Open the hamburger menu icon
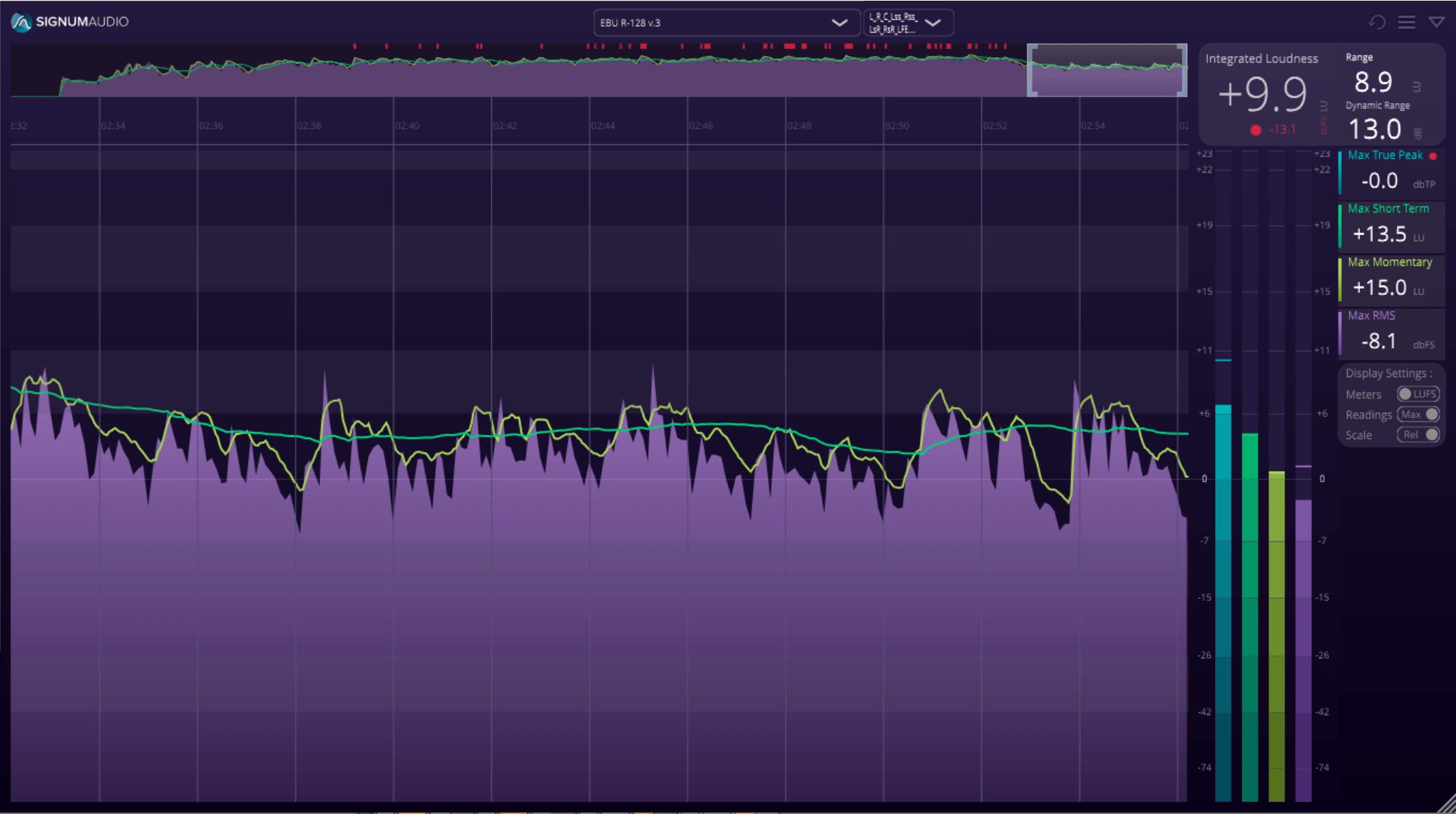Screen dimensions: 1456x814 [x=1406, y=22]
